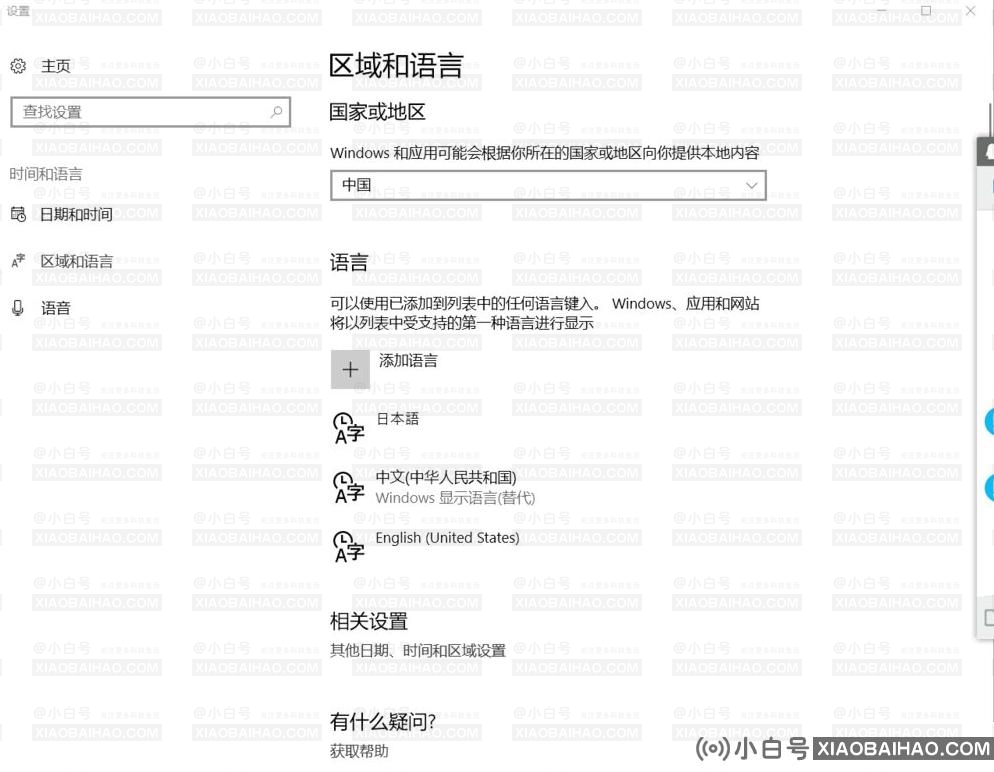Click language icon beside English (United States)
The width and height of the screenshot is (994, 772).
coord(349,546)
